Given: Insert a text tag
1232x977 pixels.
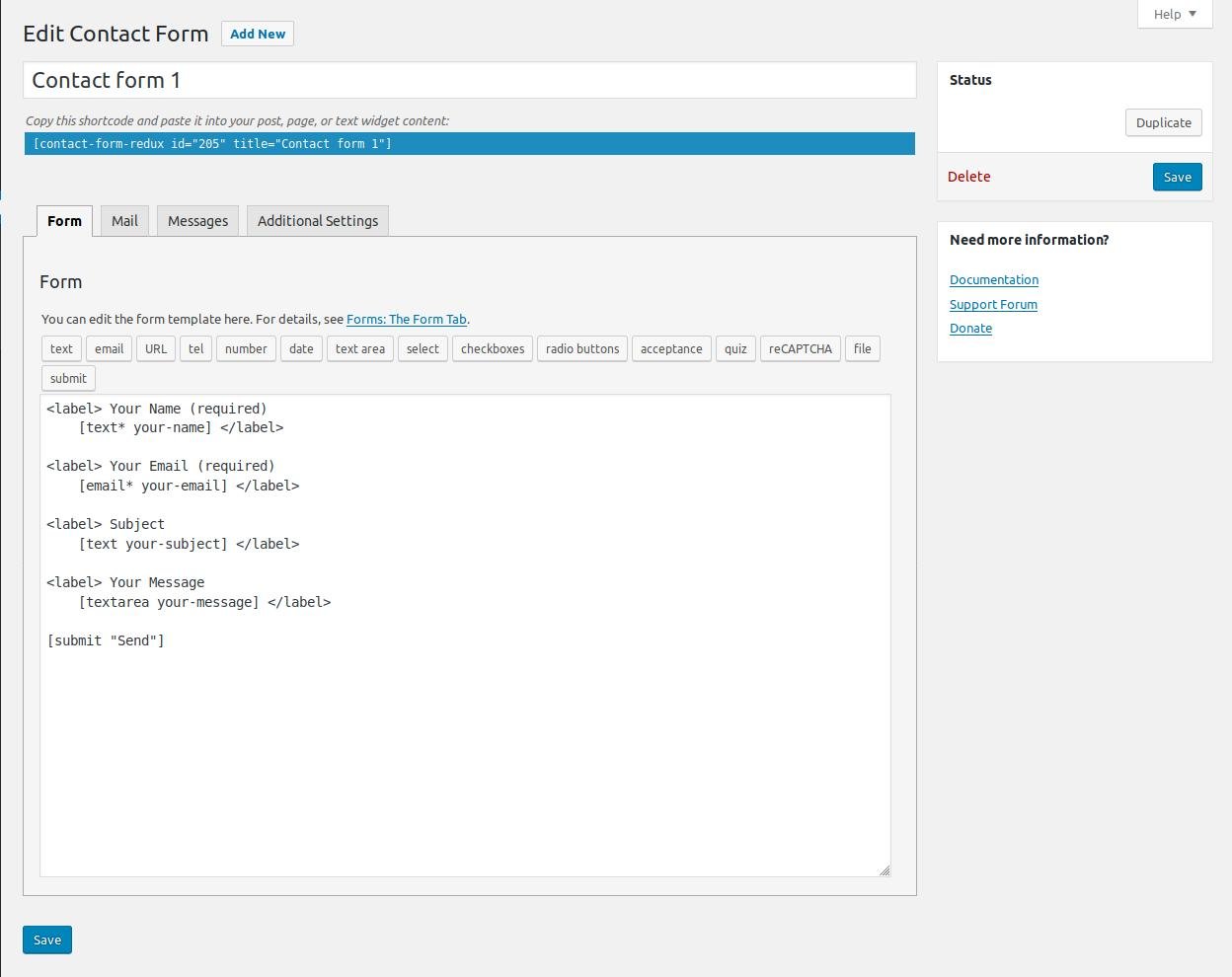Looking at the screenshot, I should [61, 349].
